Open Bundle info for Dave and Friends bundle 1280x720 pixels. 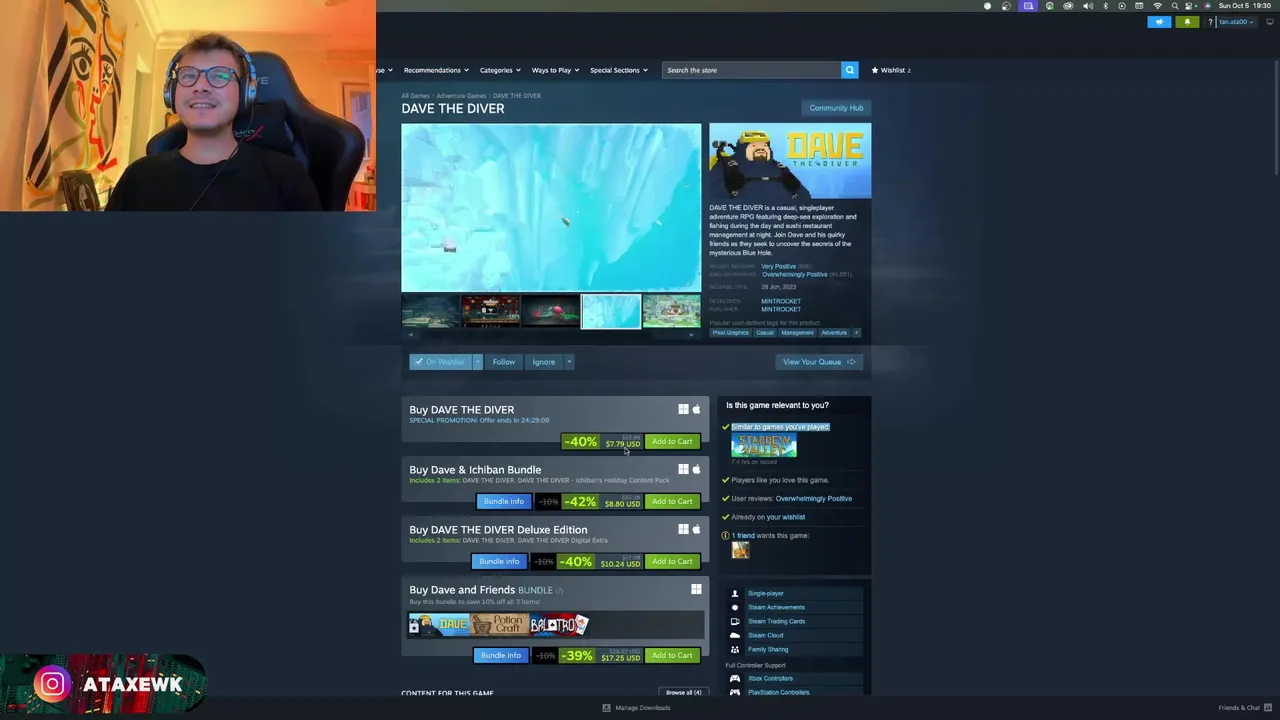click(x=500, y=655)
